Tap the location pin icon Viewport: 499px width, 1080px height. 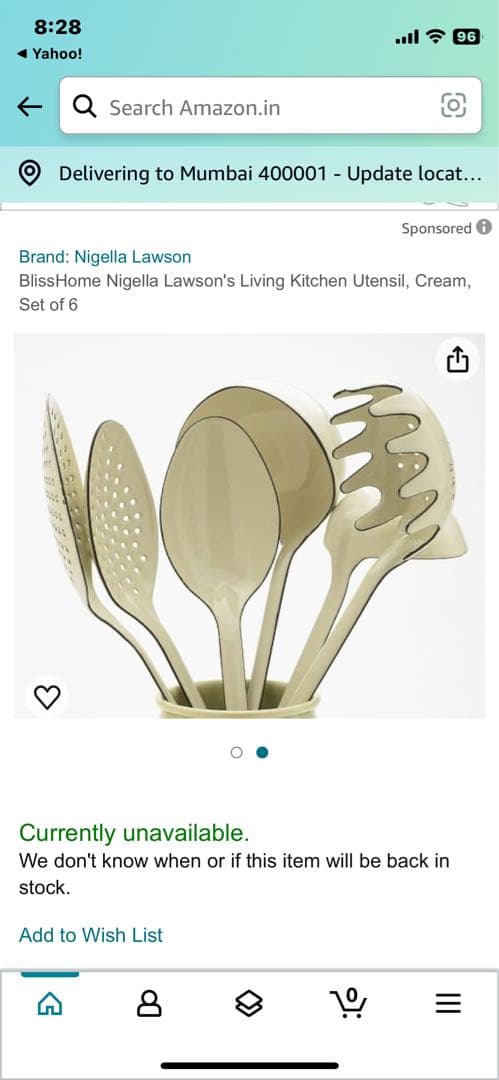coord(30,174)
